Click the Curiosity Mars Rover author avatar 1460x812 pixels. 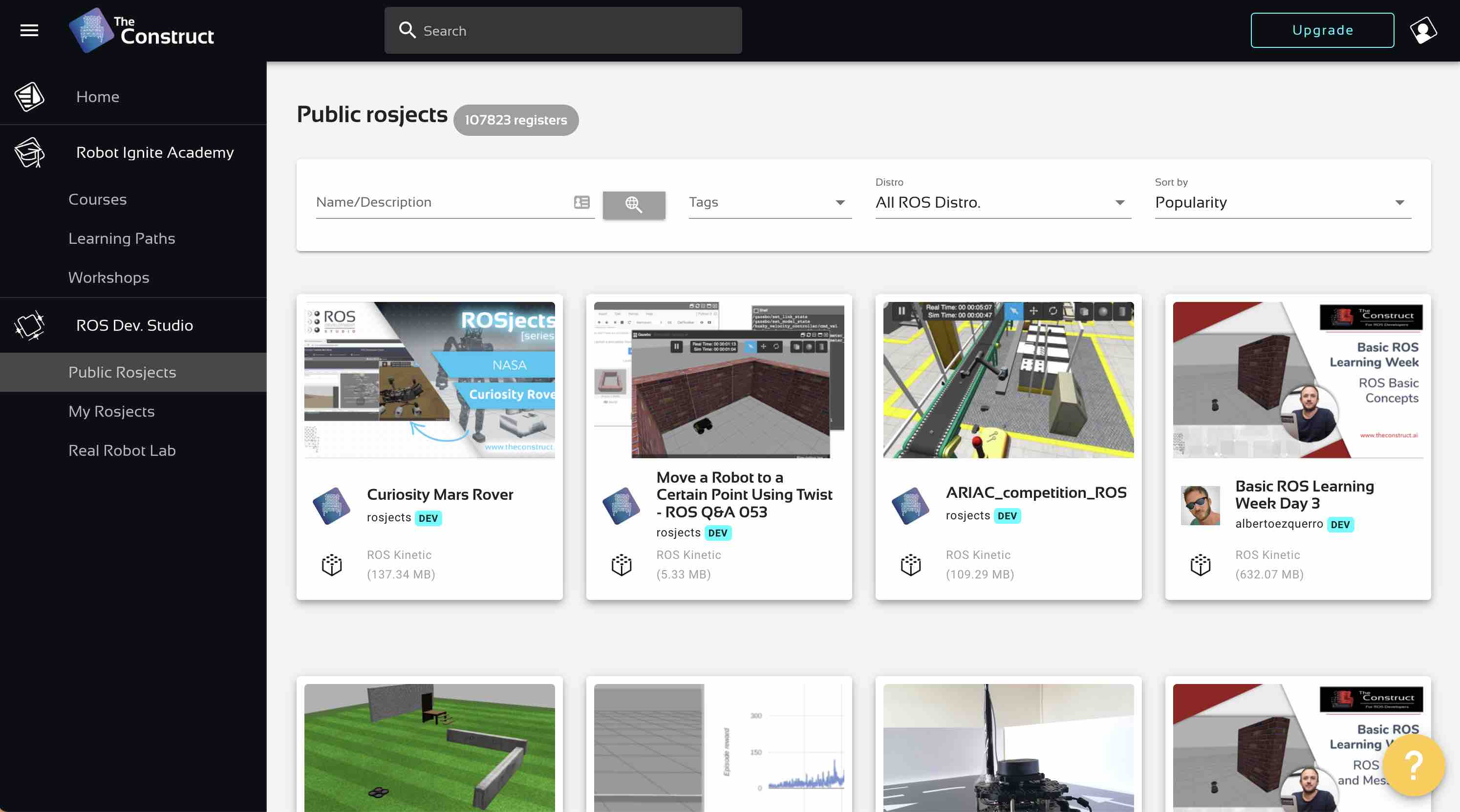pos(332,506)
